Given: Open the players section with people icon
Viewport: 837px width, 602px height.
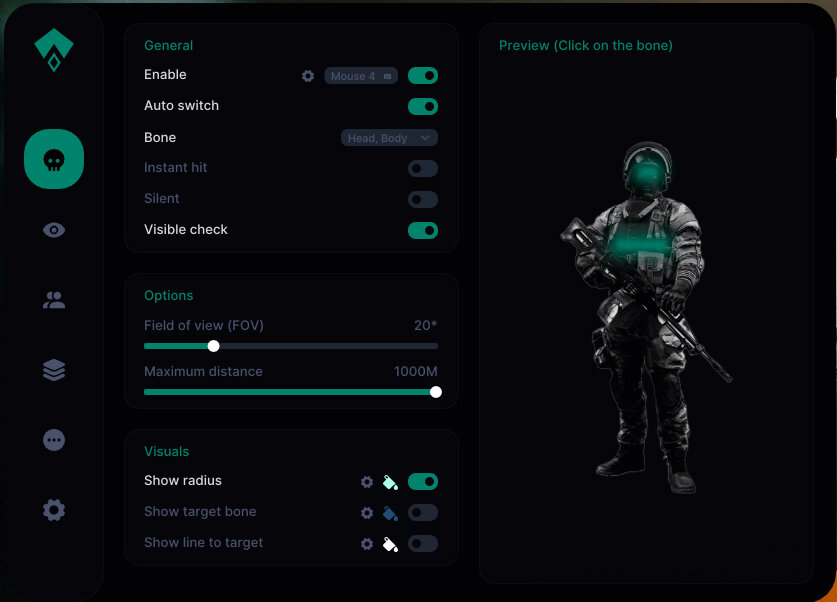Looking at the screenshot, I should pos(54,300).
